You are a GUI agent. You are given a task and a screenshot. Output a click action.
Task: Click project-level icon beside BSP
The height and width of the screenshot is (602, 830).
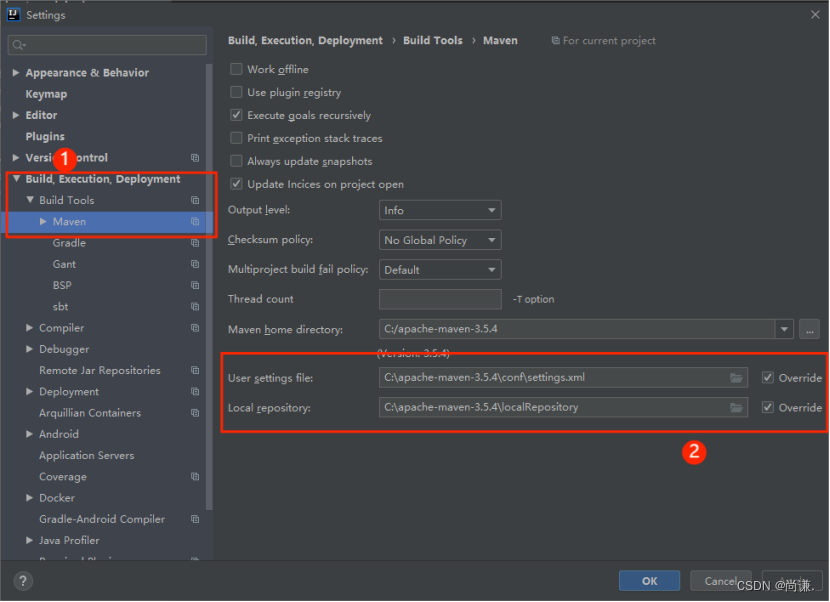tap(195, 285)
